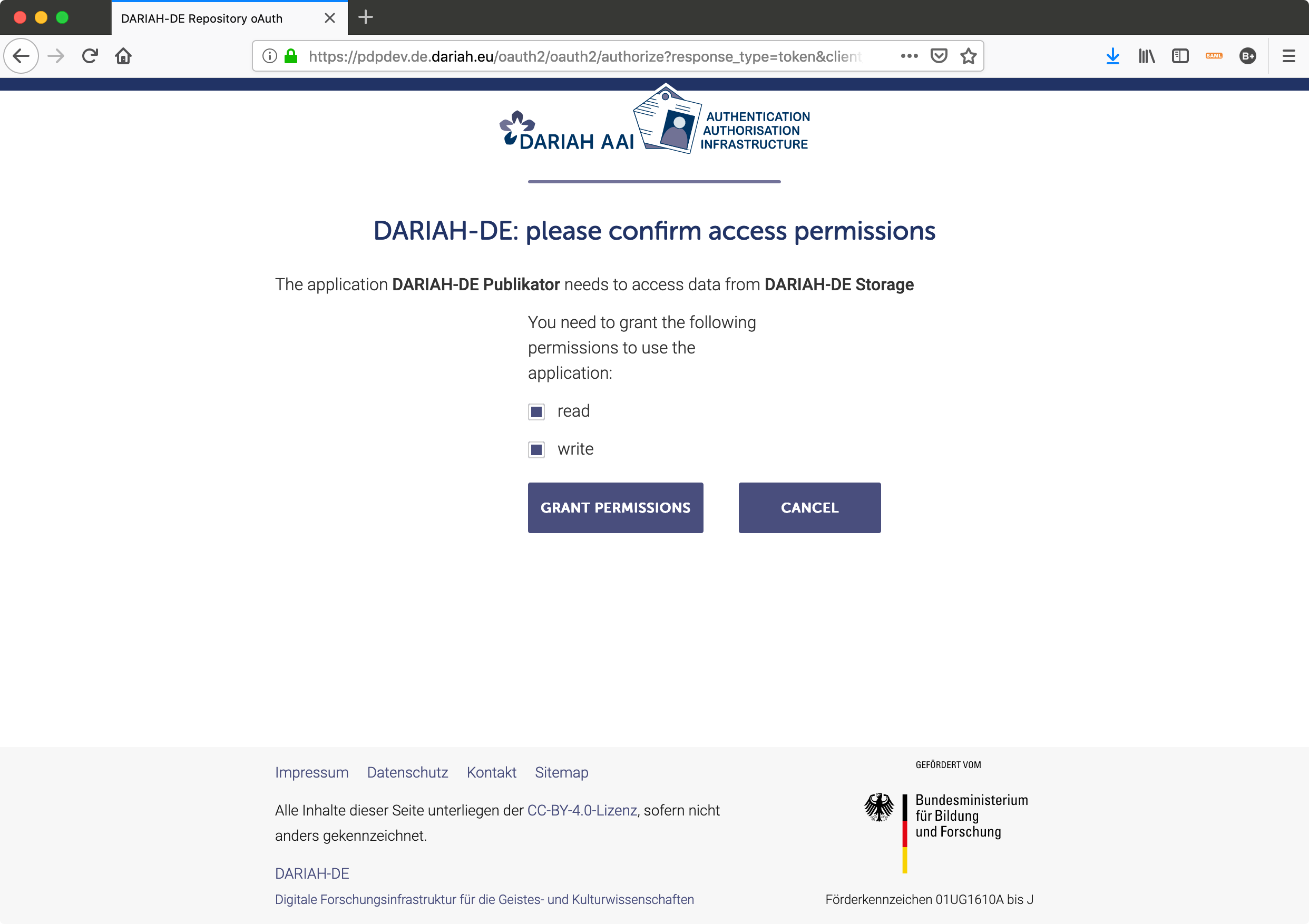Click the Sitemap footer link
The height and width of the screenshot is (924, 1309).
click(x=561, y=772)
